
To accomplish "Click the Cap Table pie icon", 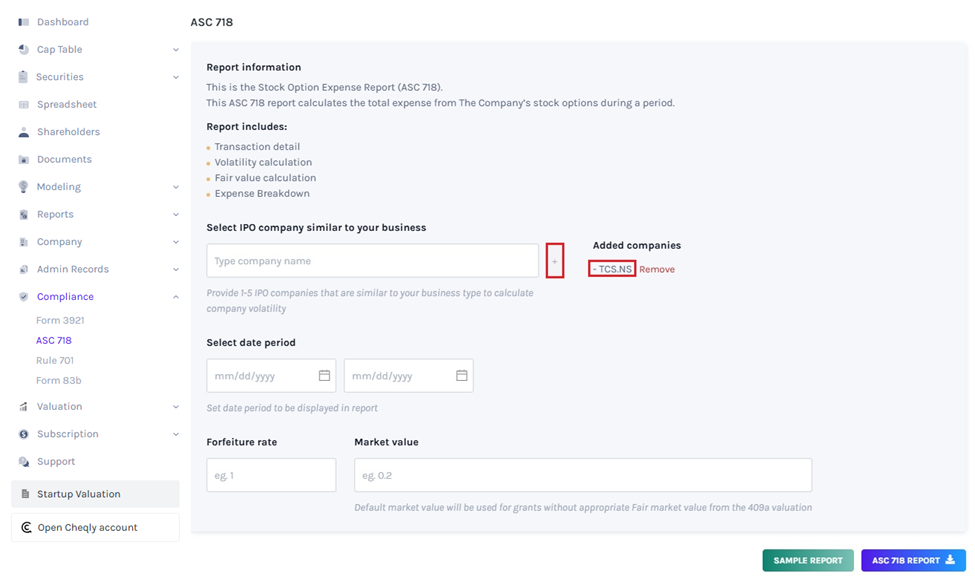I will [x=23, y=49].
